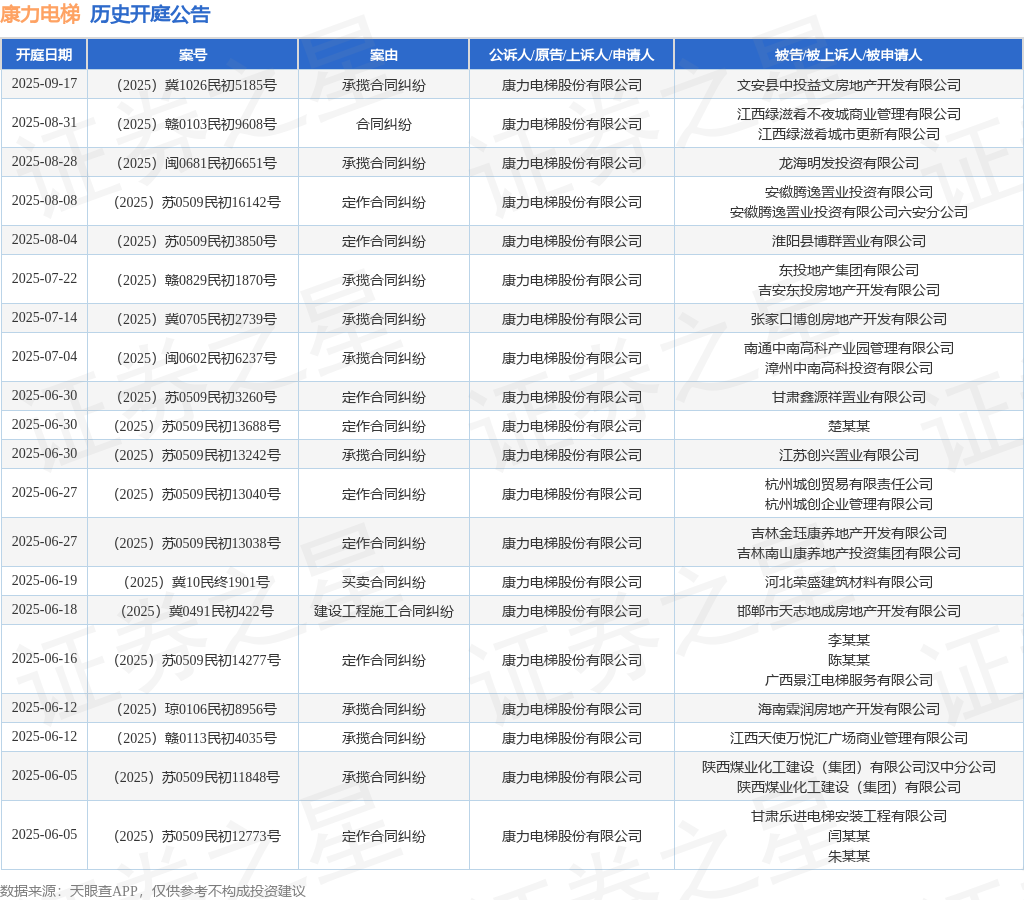
Task: Click defendant 广西景江电梯服务有限公司
Action: [848, 681]
